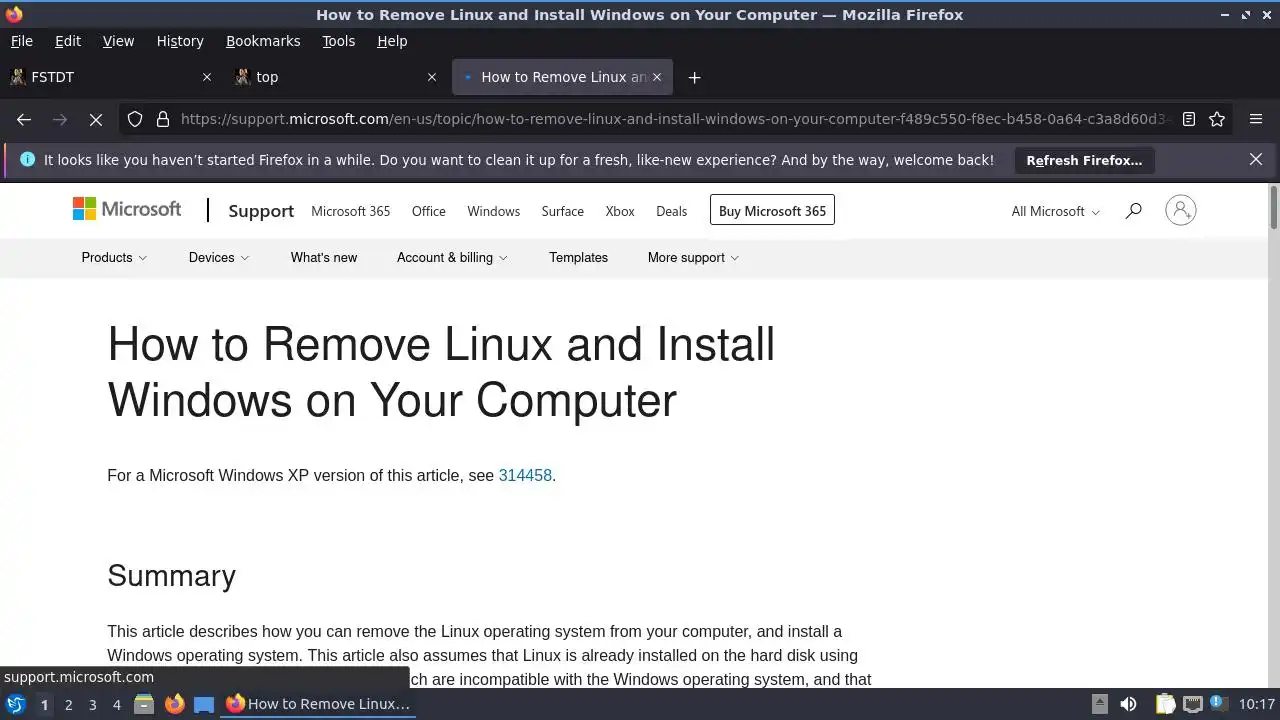Open the network connection tray icon

(x=1192, y=704)
